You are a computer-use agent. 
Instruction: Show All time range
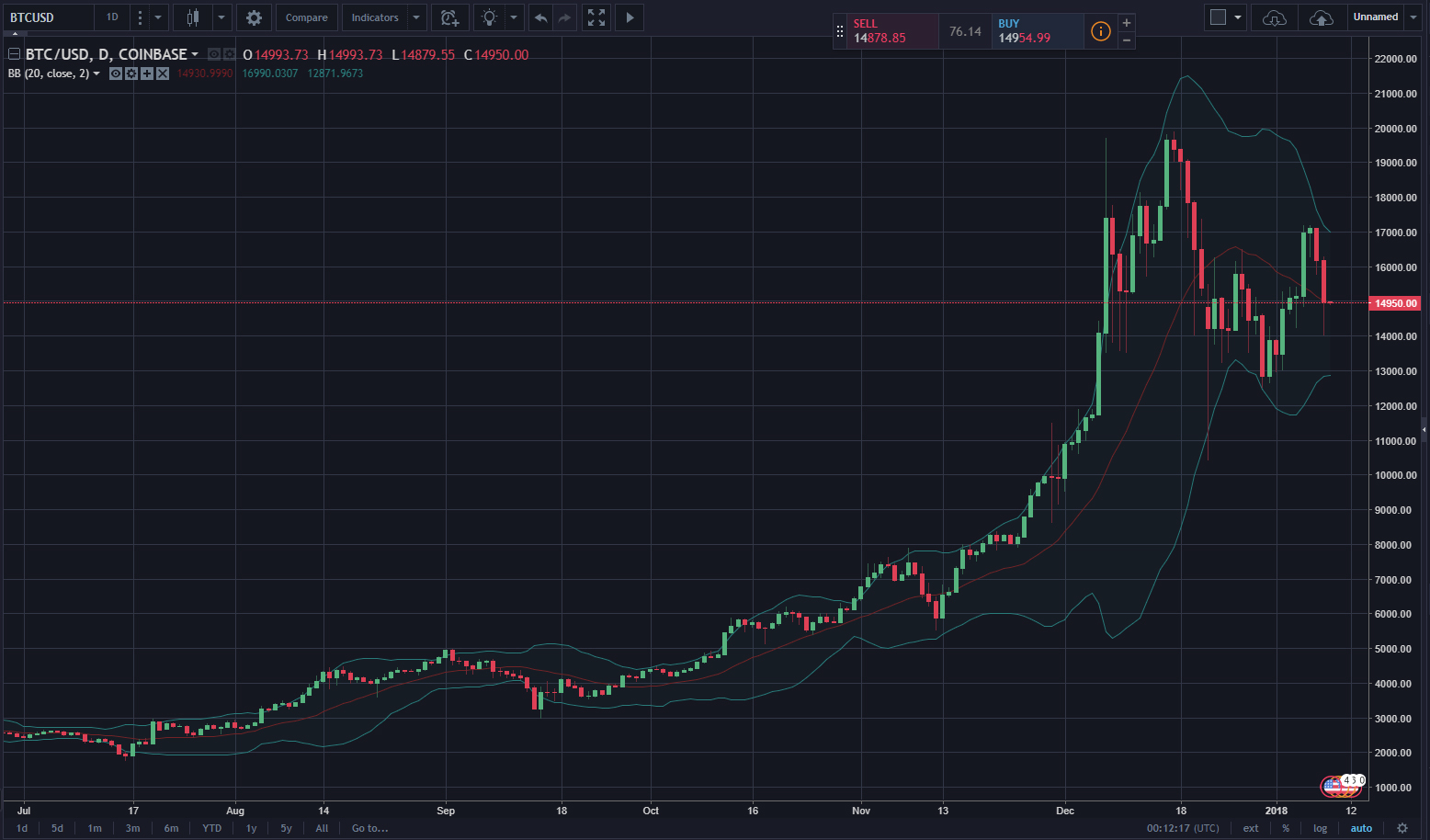coord(322,828)
